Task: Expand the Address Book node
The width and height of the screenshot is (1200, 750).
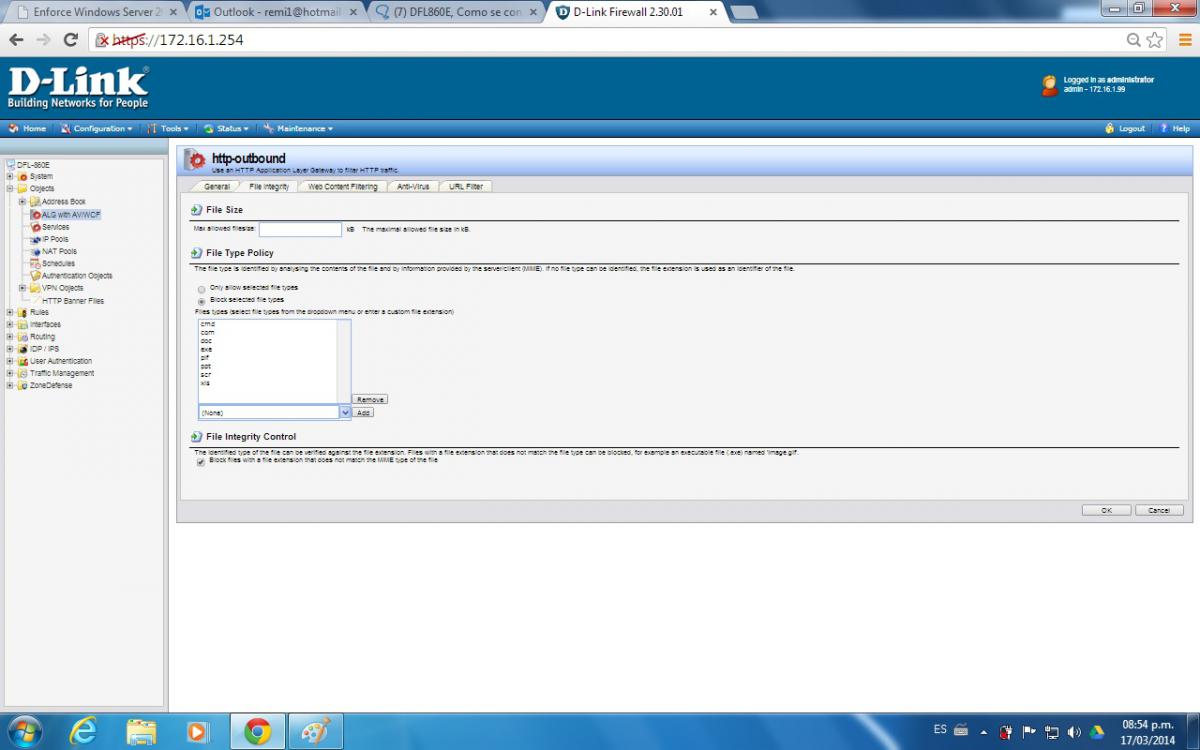Action: (23, 202)
